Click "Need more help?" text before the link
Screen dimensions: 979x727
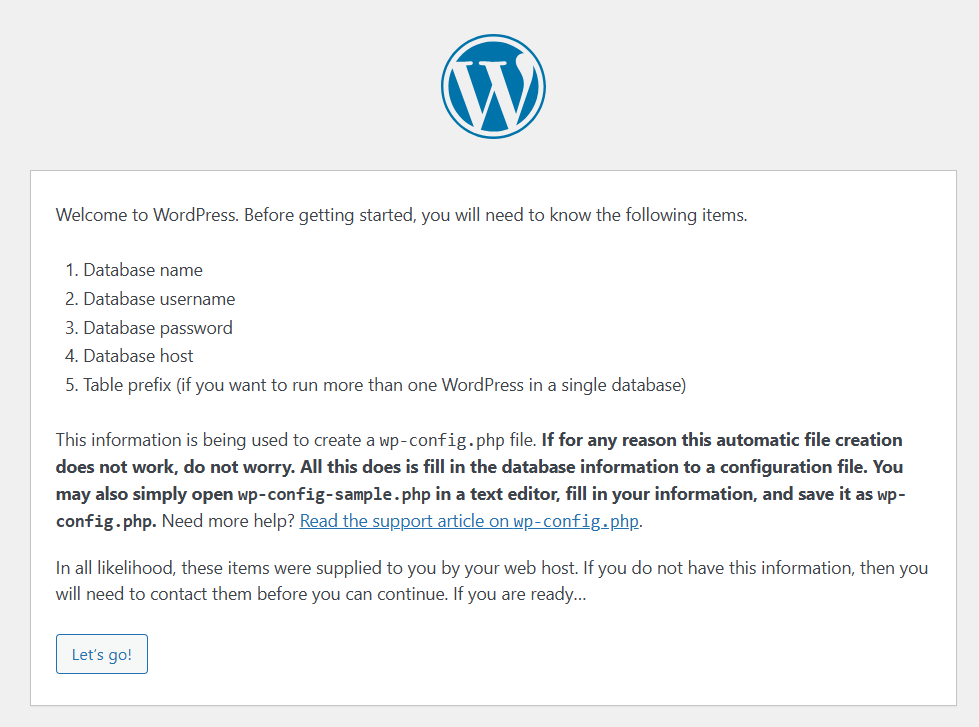click(x=228, y=521)
